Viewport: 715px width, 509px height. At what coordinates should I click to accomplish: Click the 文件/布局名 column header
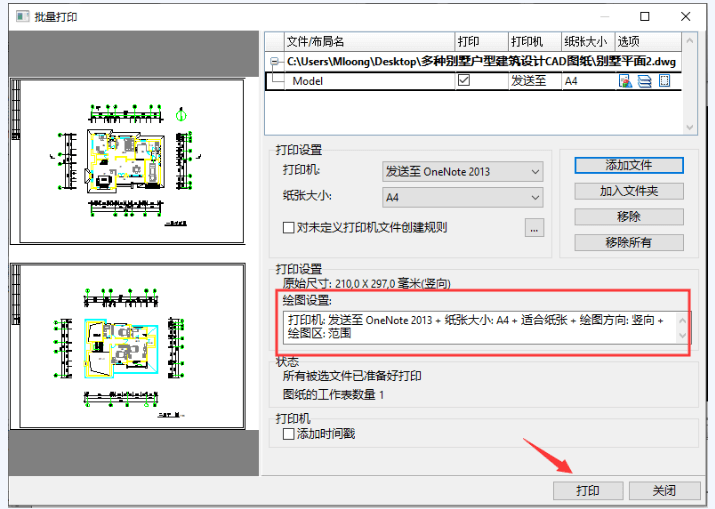click(x=370, y=42)
